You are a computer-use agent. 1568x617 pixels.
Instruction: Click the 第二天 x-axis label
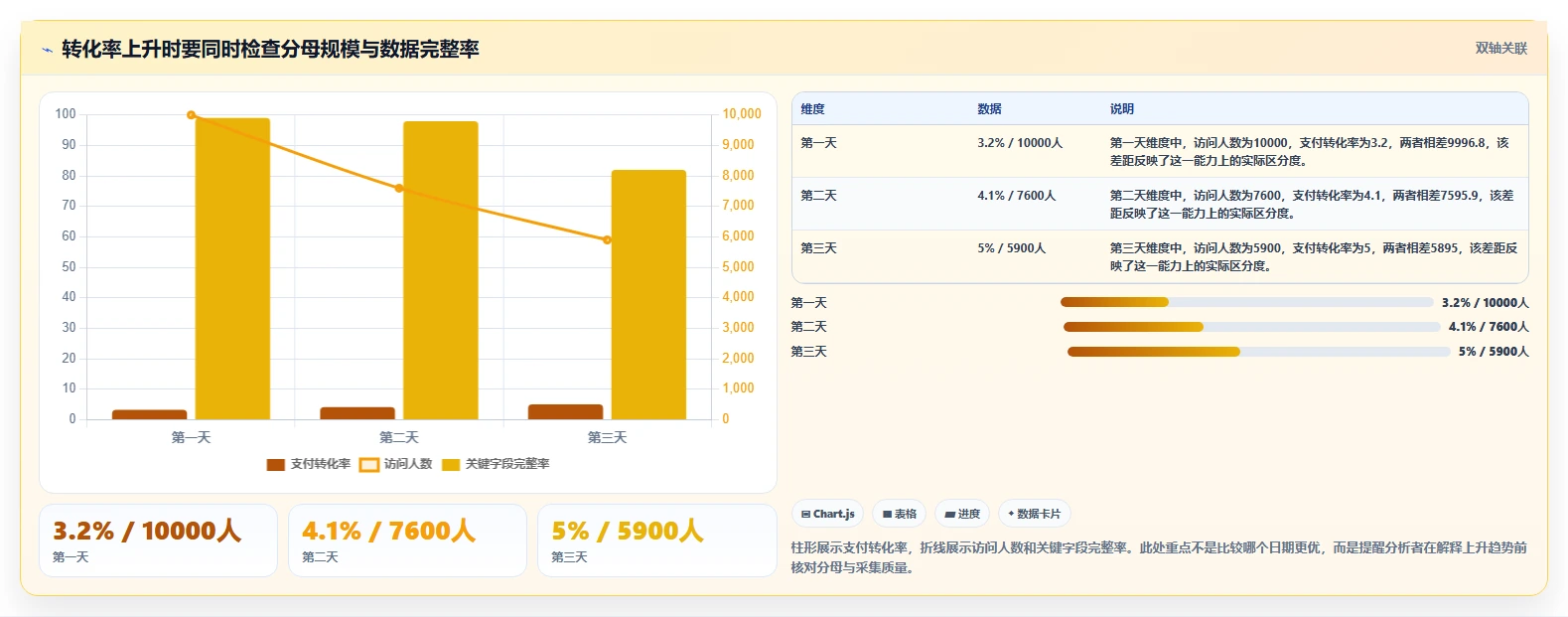[x=399, y=437]
